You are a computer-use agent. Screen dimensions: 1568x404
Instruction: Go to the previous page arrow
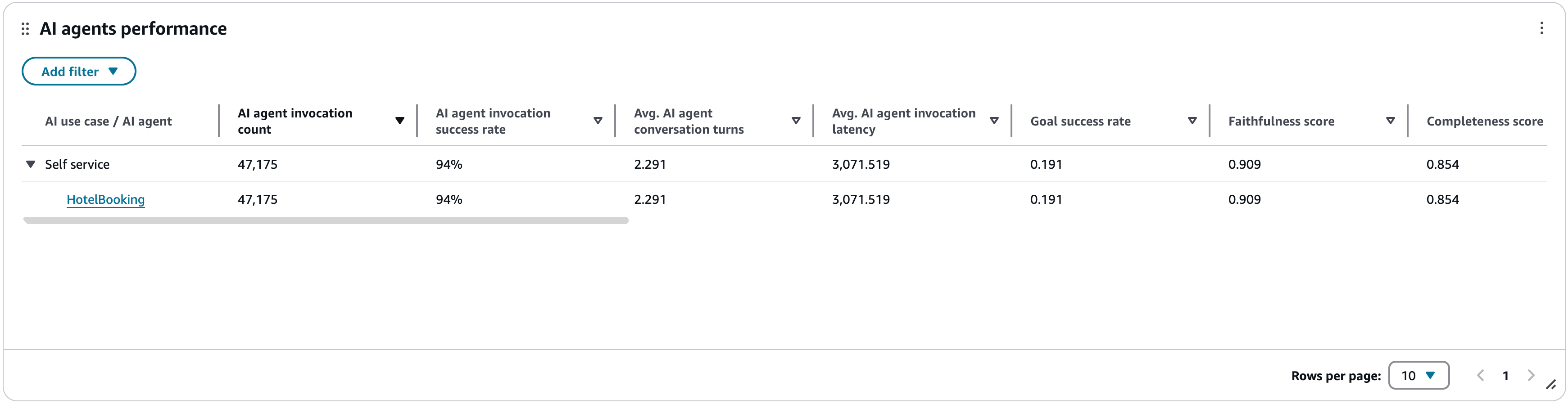[x=1481, y=376]
